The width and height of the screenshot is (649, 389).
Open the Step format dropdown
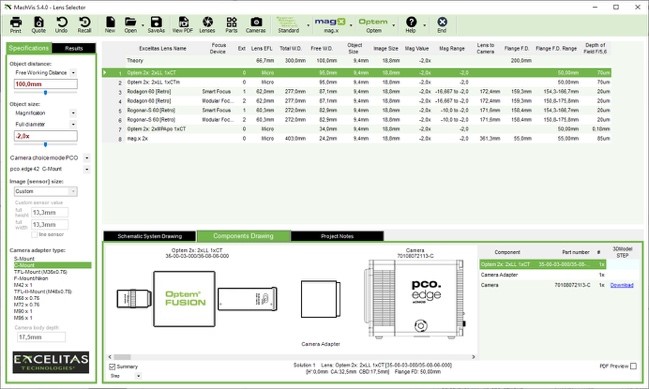pos(139,376)
